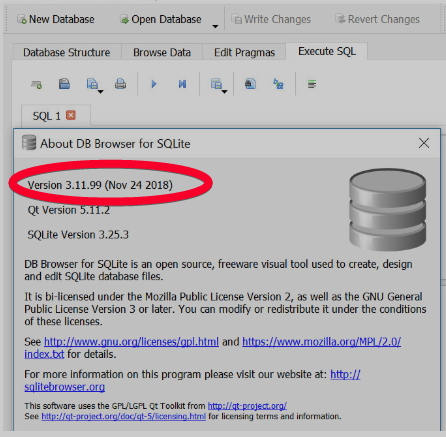
Task: Open the qt-project.org link
Action: pyautogui.click(x=247, y=406)
